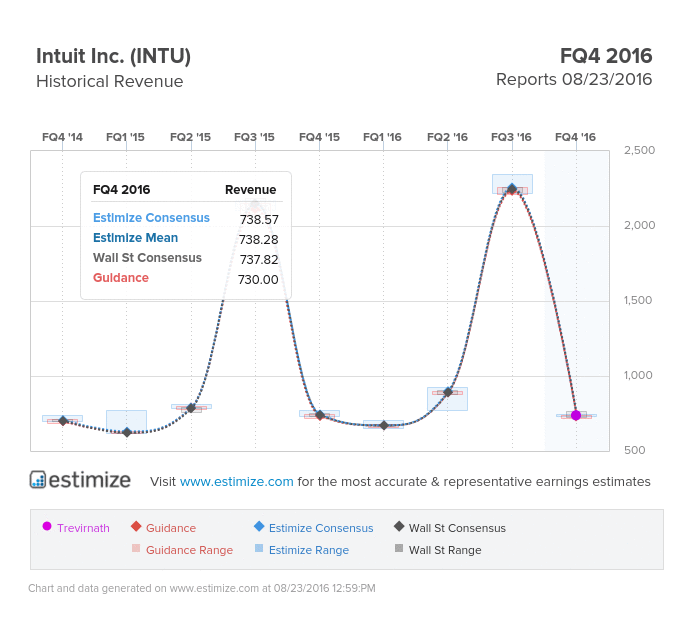Click the Historical Revenue subtitle
The image size is (685, 620).
coord(110,81)
